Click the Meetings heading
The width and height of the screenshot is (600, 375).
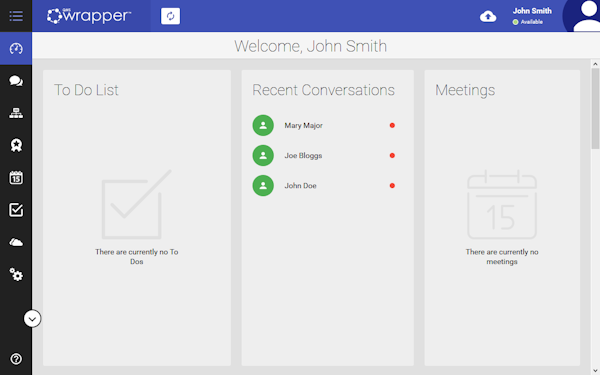click(x=465, y=91)
